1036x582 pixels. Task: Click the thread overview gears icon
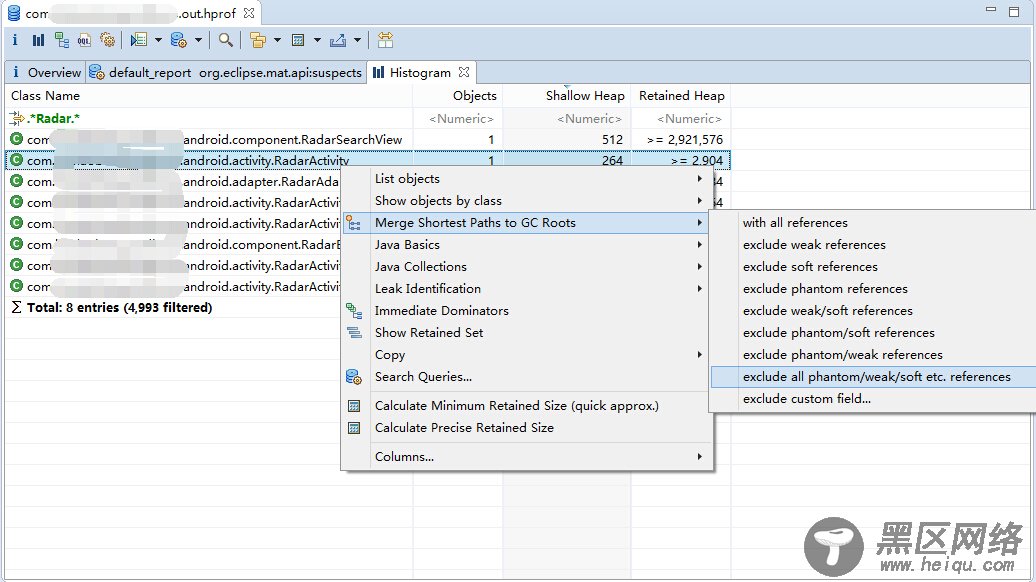click(107, 40)
